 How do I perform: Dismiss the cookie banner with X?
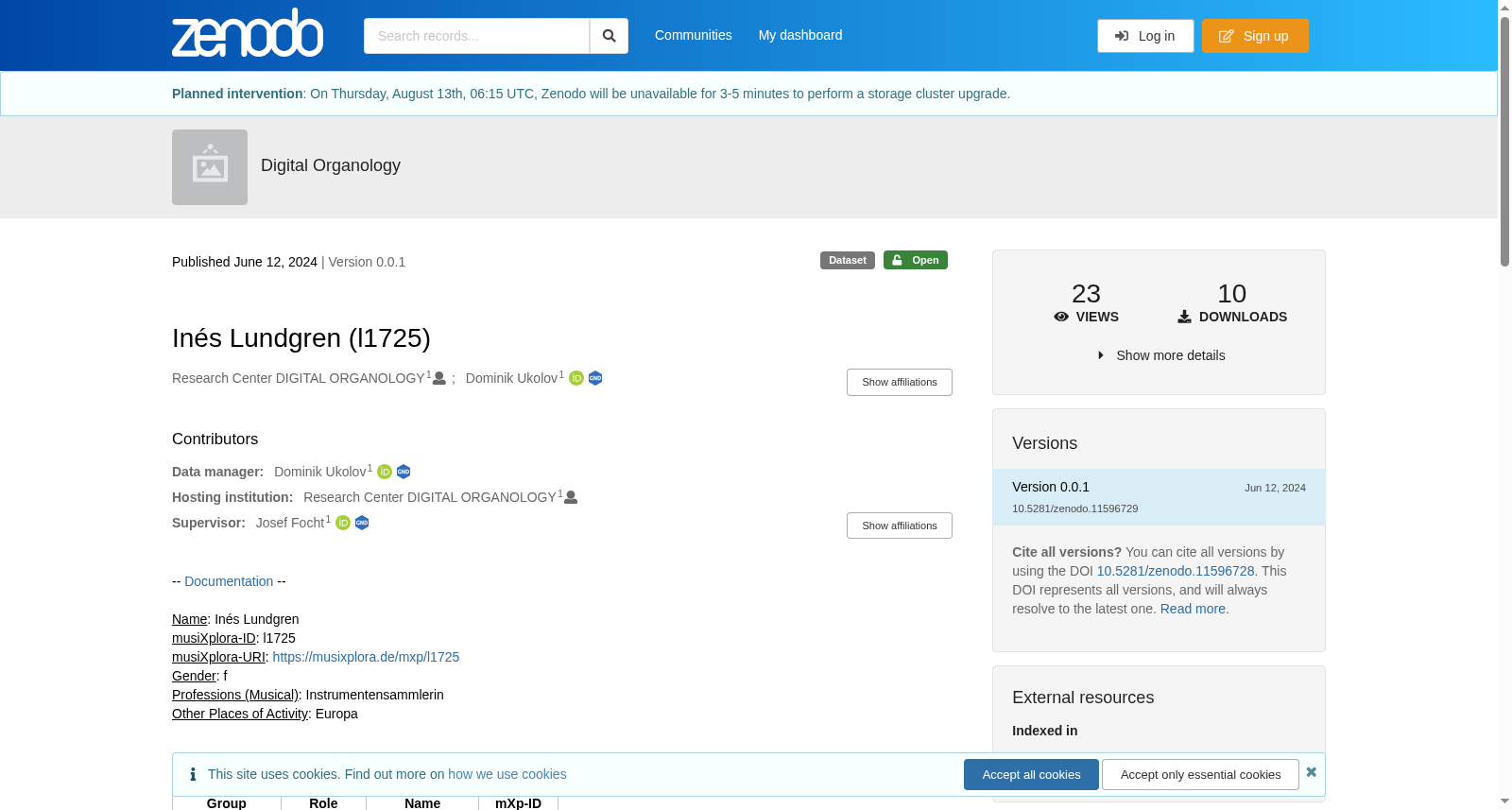(1312, 772)
